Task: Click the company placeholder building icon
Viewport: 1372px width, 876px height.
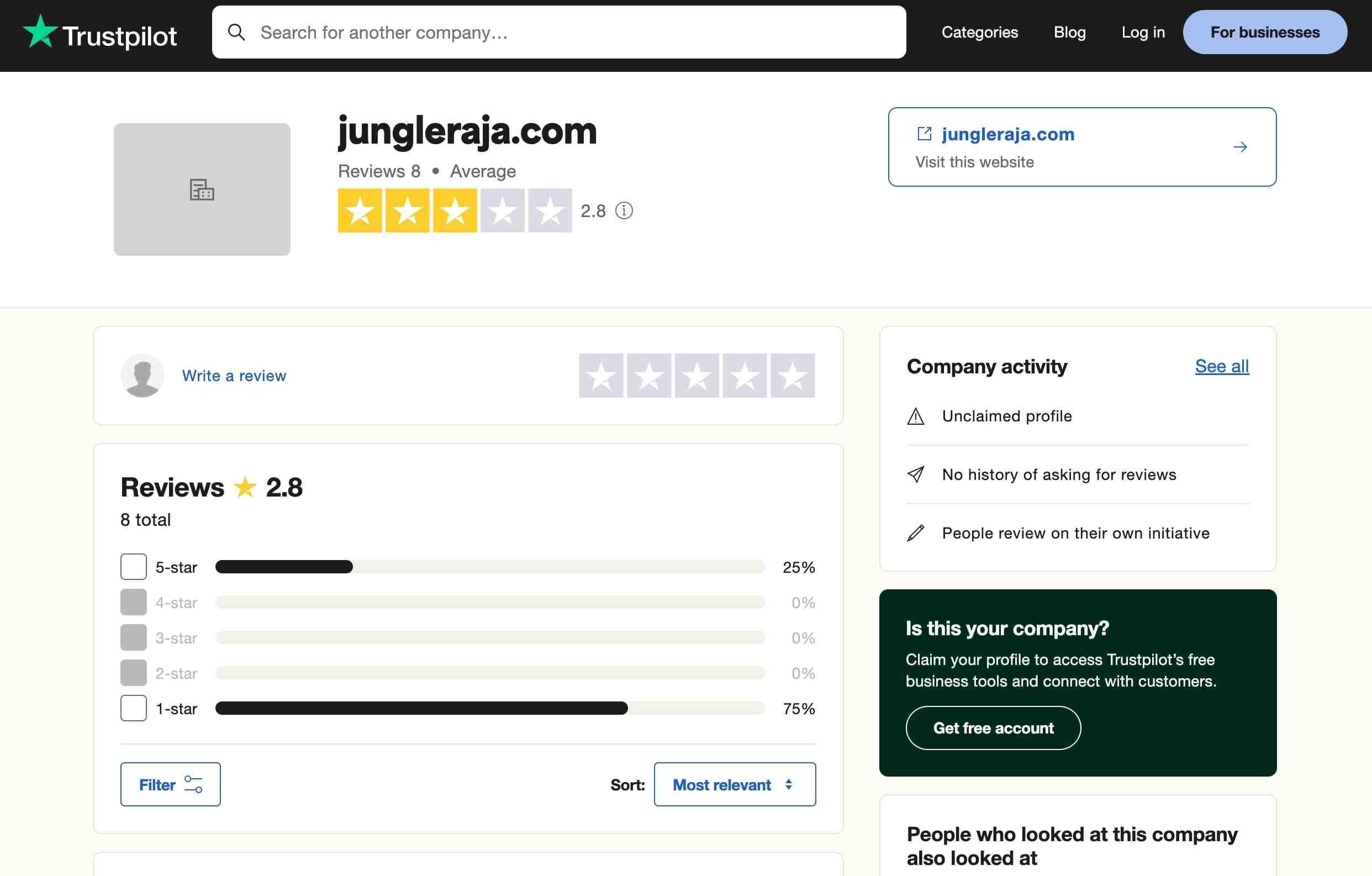Action: (202, 190)
